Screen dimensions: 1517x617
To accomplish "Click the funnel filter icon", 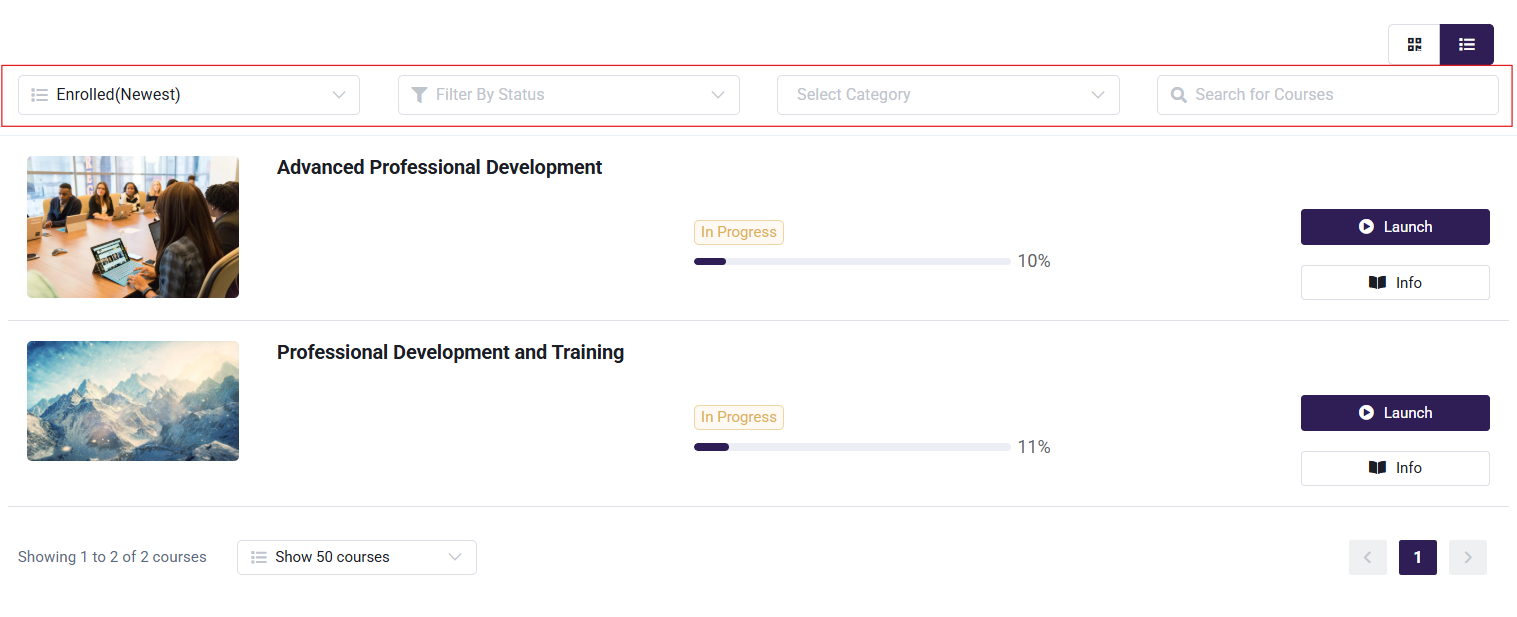I will [x=419, y=95].
